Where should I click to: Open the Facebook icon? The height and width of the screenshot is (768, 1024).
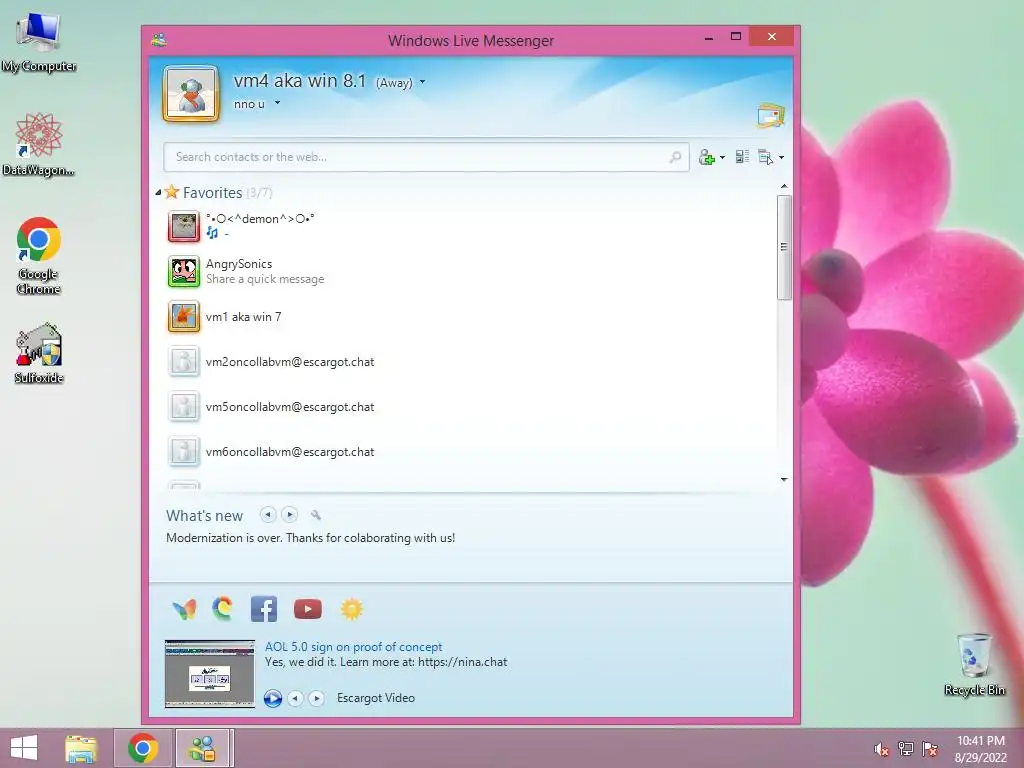[264, 609]
